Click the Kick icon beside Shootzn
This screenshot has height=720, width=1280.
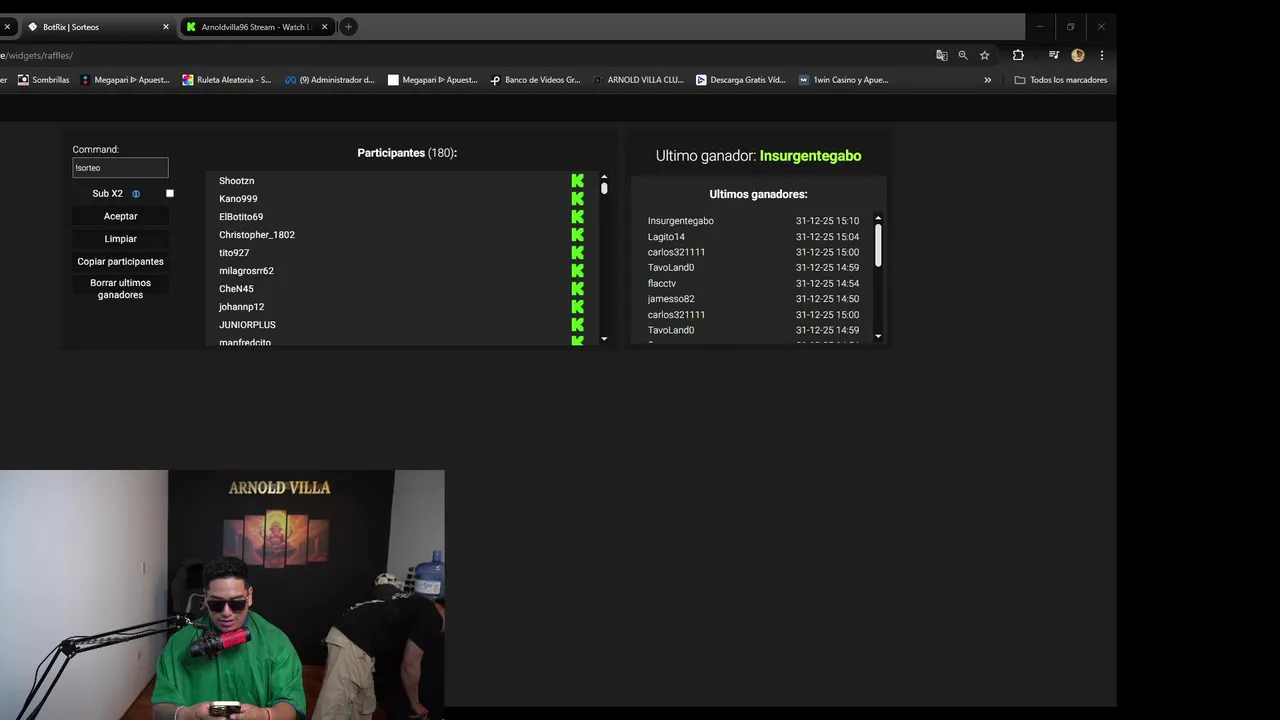577,181
